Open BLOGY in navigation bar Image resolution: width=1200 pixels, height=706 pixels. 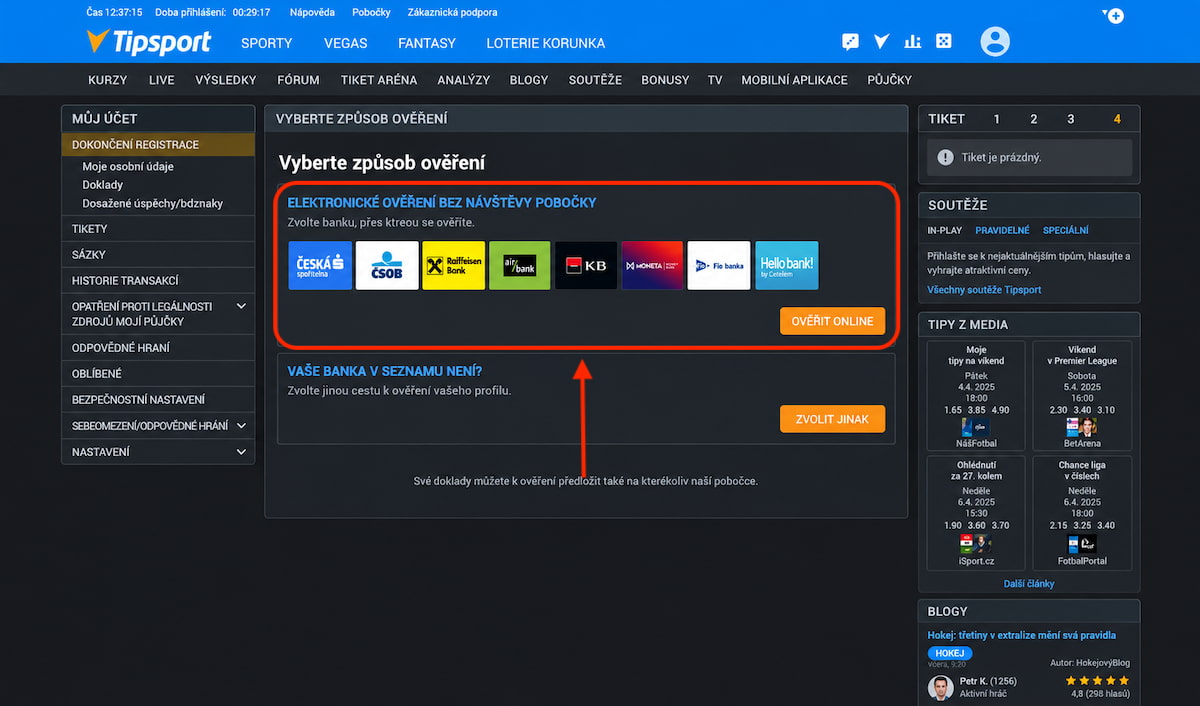pos(529,80)
